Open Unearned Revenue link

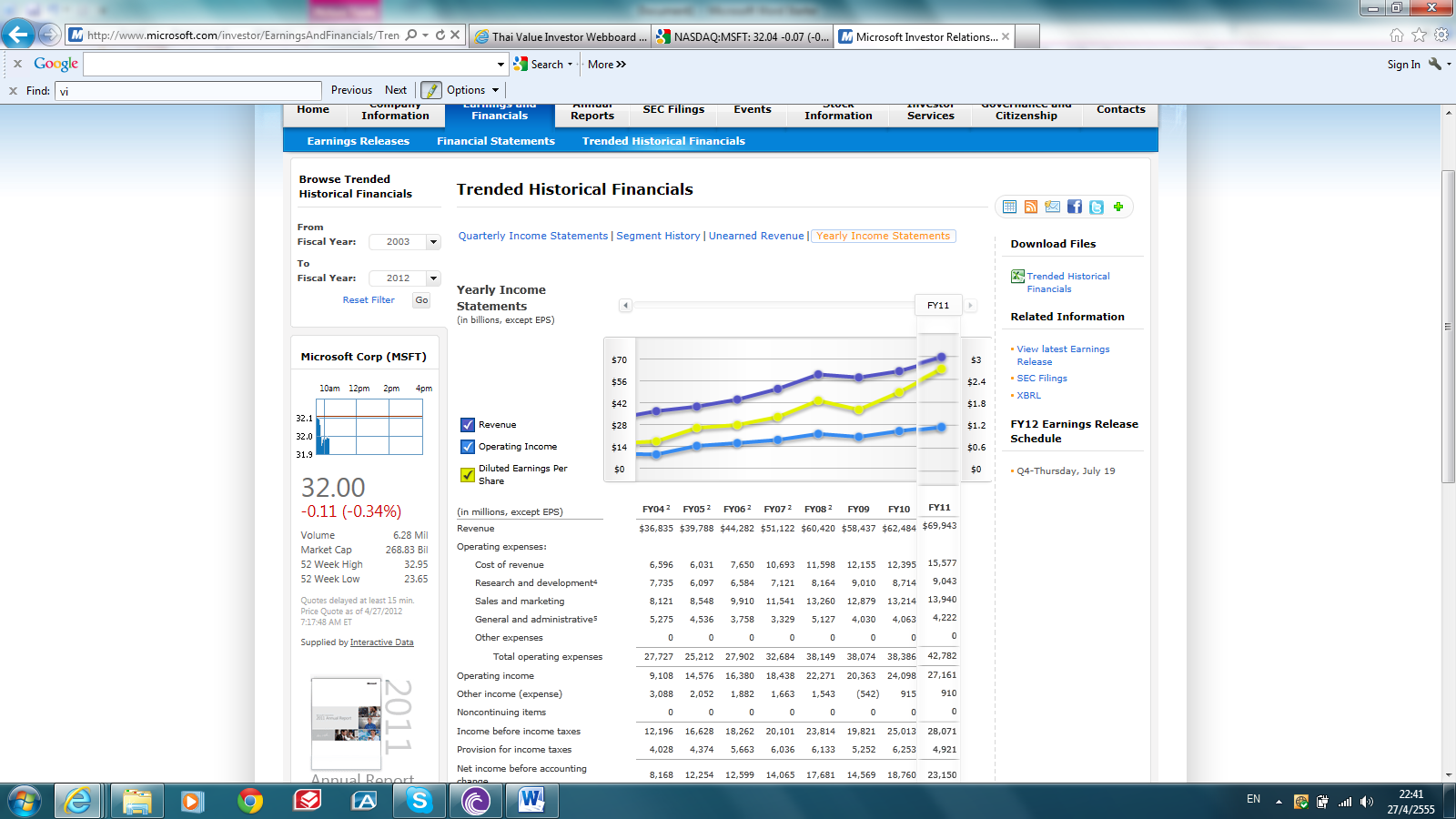point(756,236)
